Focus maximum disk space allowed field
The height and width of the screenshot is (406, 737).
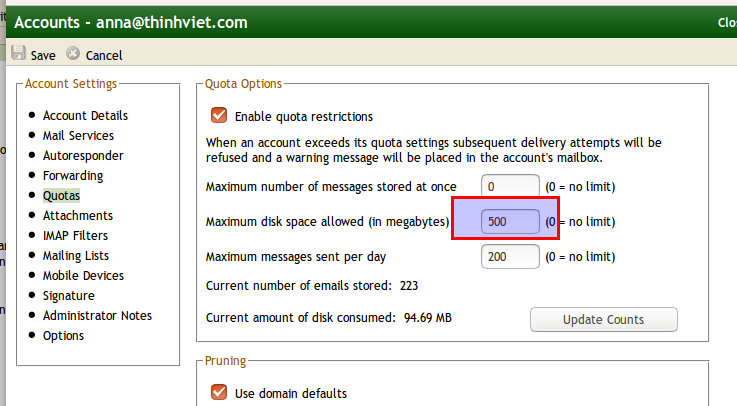(x=510, y=221)
